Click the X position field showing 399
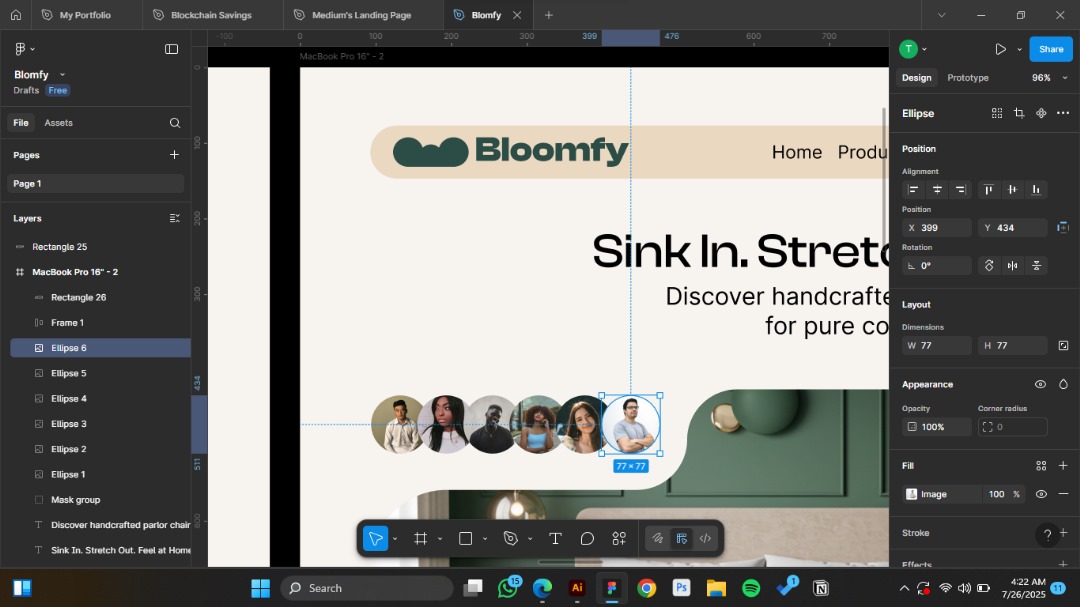Viewport: 1080px width, 607px height. 937,227
